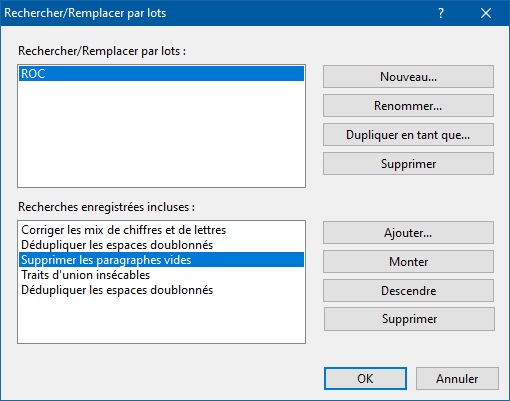The width and height of the screenshot is (510, 401).
Task: Add a saved search with Ajouter
Action: [408, 233]
